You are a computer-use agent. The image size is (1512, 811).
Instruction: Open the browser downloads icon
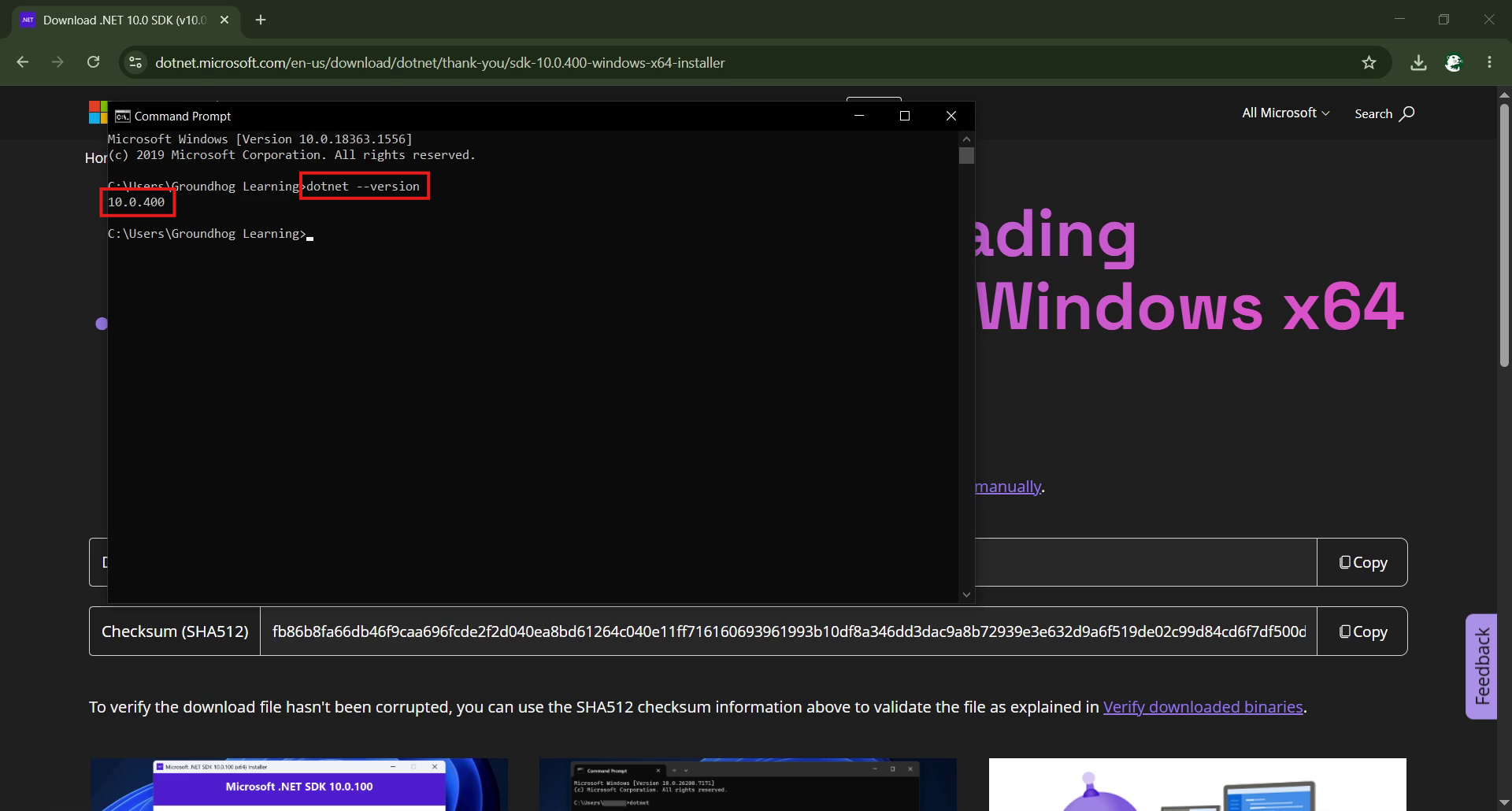click(1418, 62)
